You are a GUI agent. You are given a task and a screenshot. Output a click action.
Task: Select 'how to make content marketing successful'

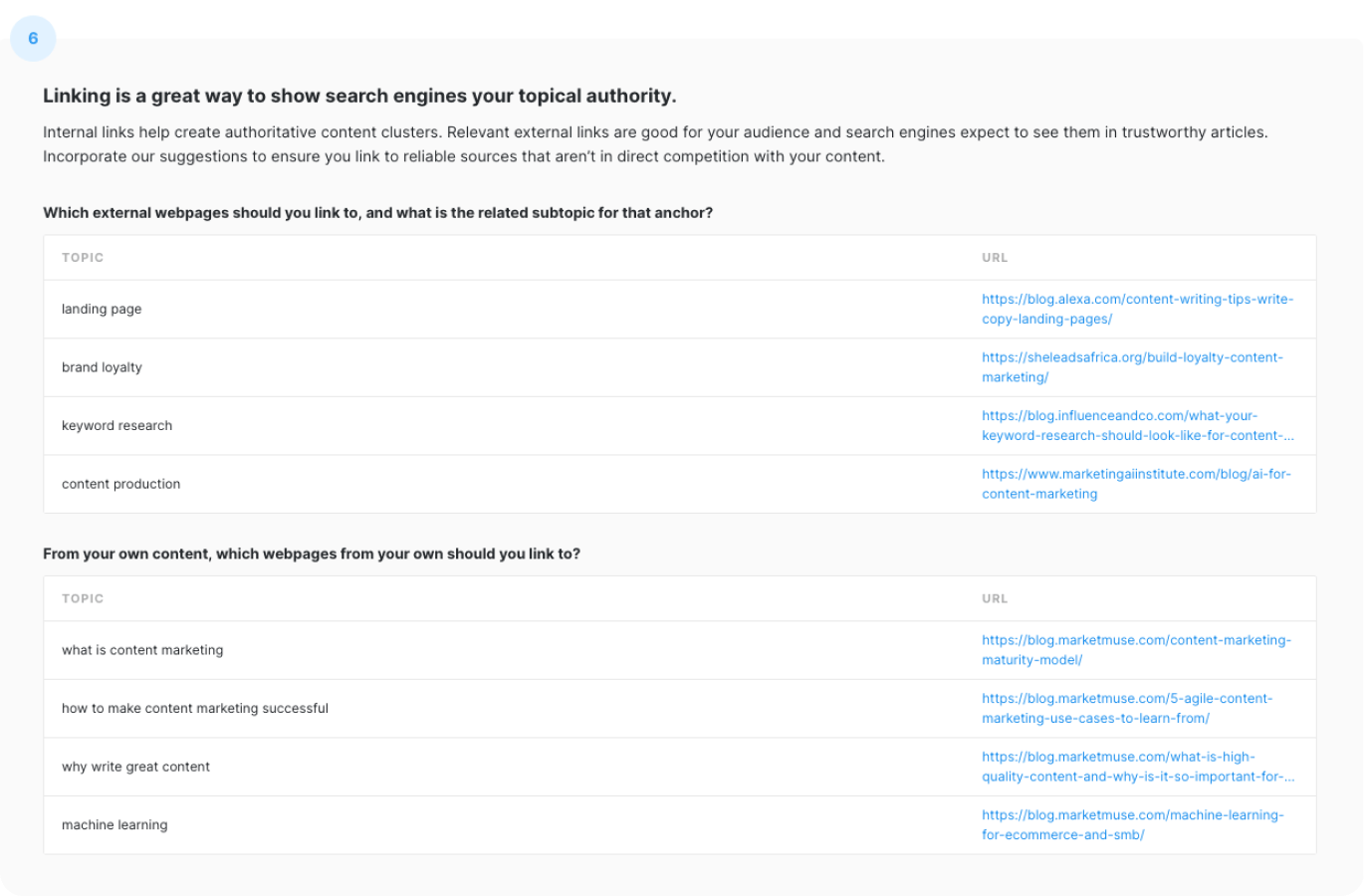click(x=195, y=708)
